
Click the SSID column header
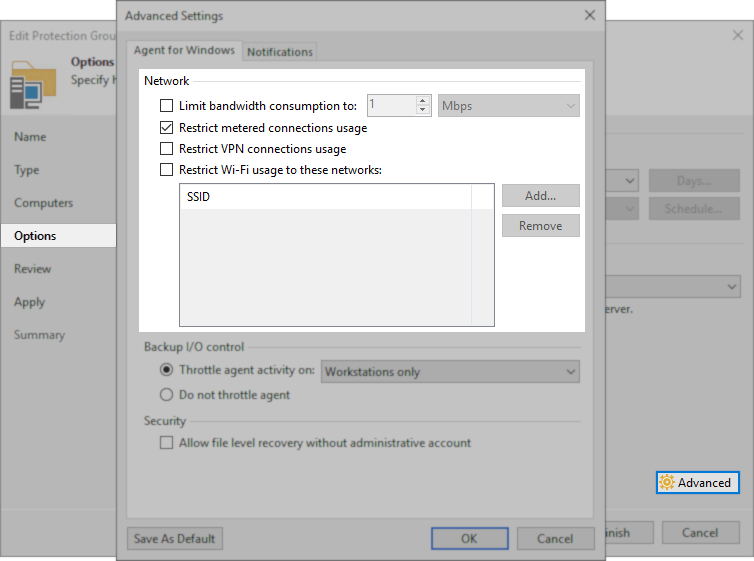[x=326, y=197]
